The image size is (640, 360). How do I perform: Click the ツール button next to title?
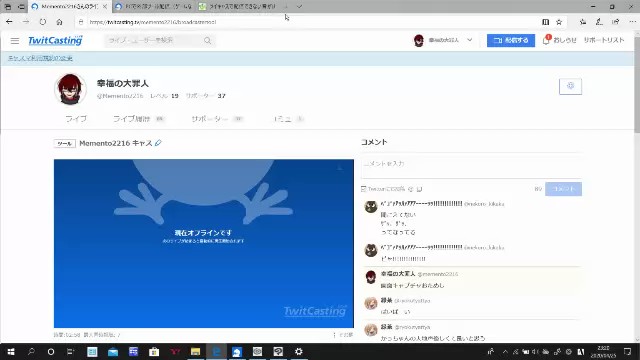click(64, 143)
